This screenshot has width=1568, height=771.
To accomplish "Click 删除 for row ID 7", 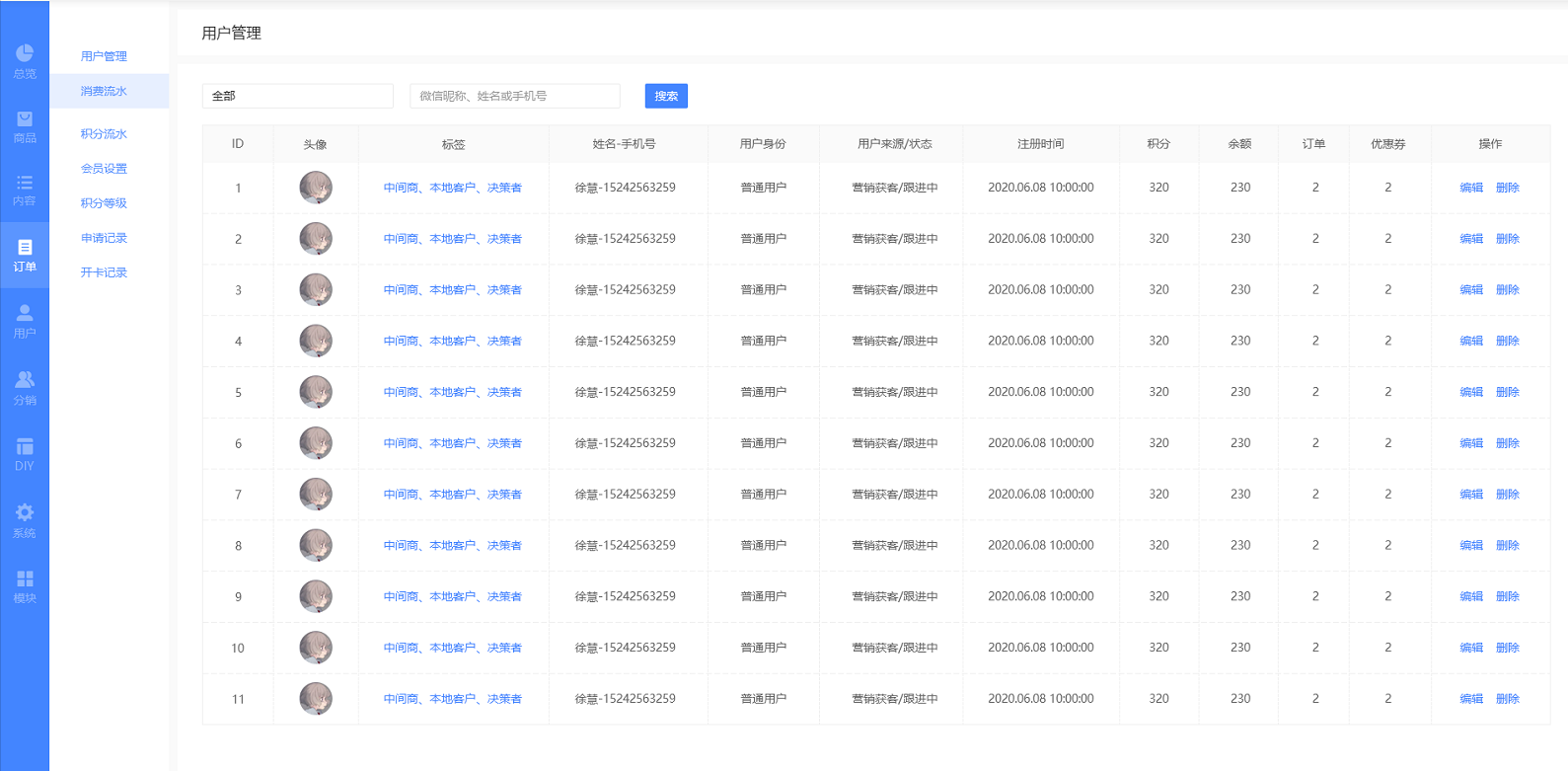I will coord(1508,495).
